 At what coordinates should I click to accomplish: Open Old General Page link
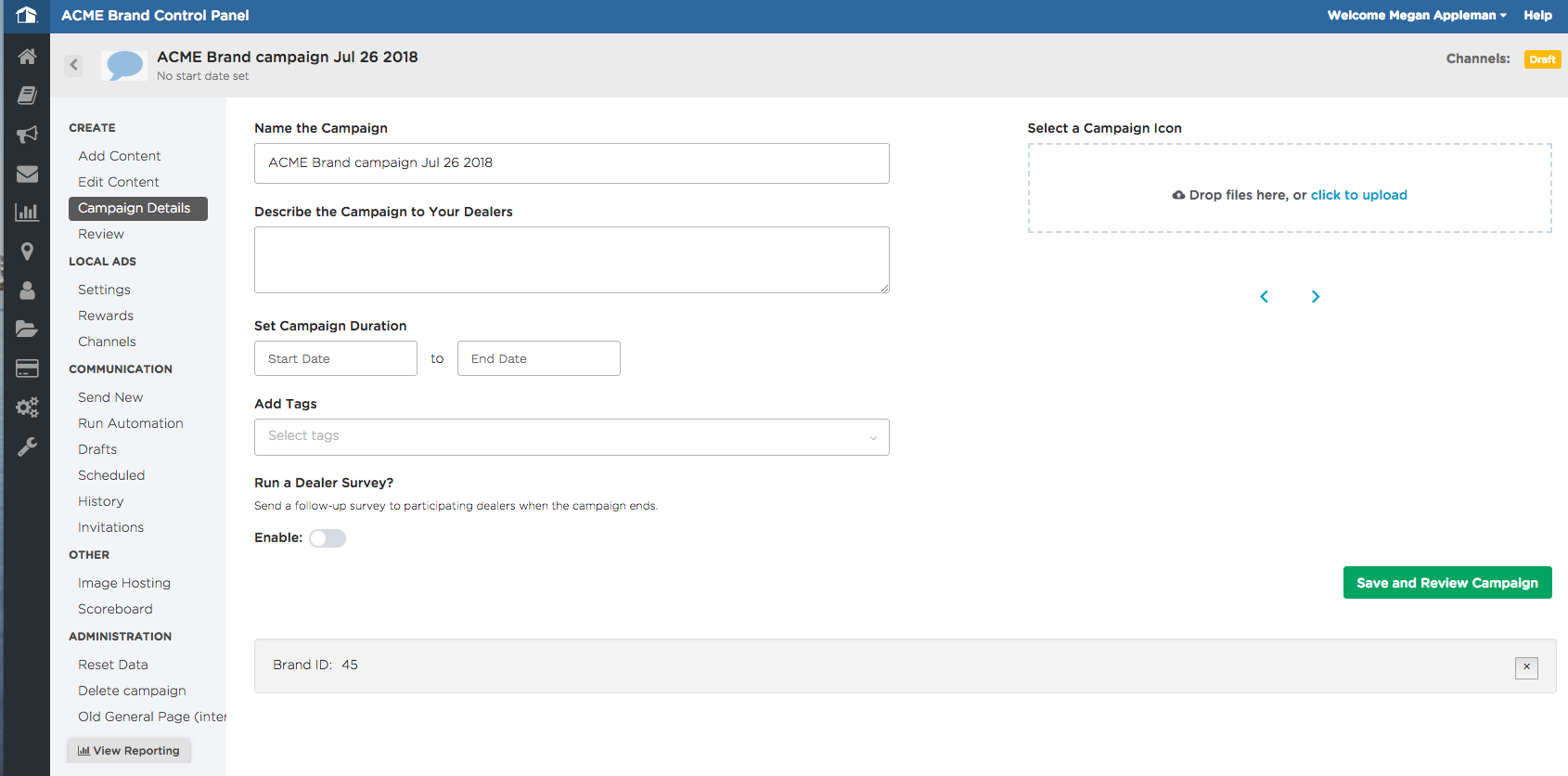pyautogui.click(x=152, y=717)
